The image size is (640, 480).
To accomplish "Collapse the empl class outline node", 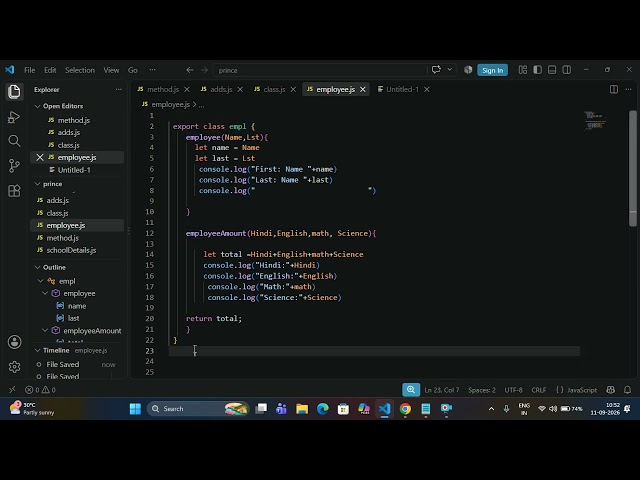I will coord(40,281).
